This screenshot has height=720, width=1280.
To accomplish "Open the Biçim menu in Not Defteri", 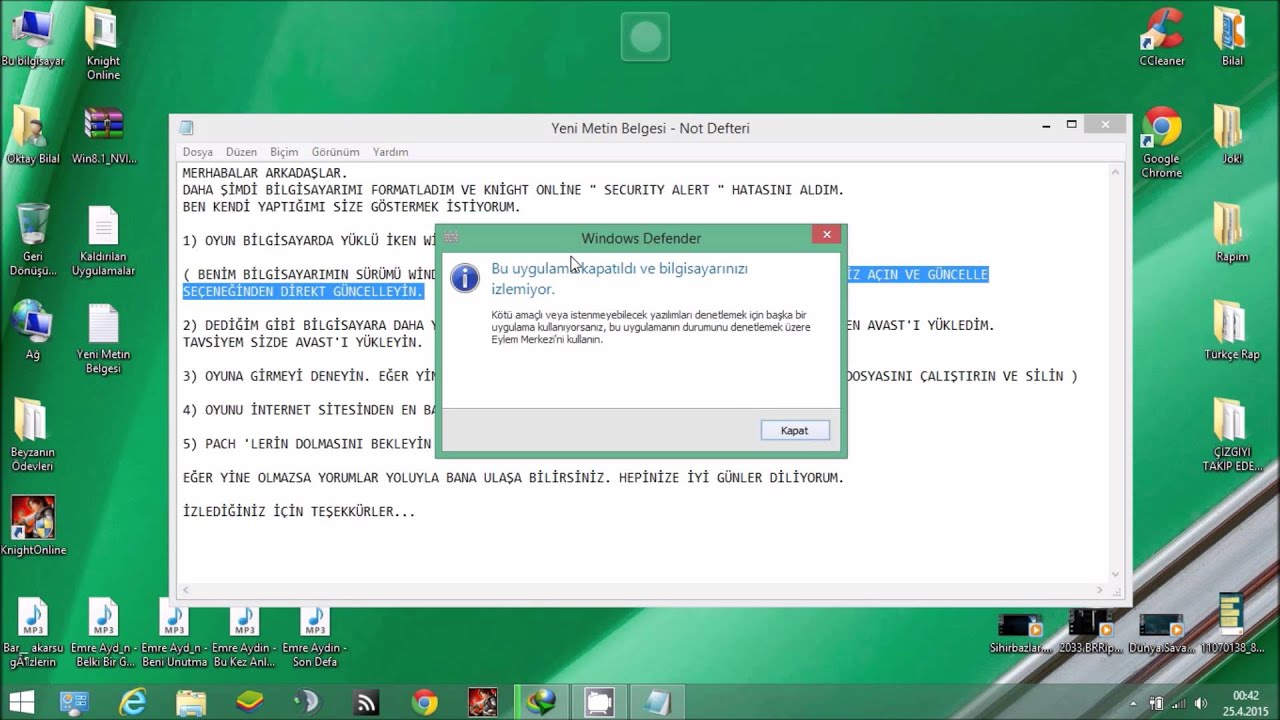I will pos(284,152).
